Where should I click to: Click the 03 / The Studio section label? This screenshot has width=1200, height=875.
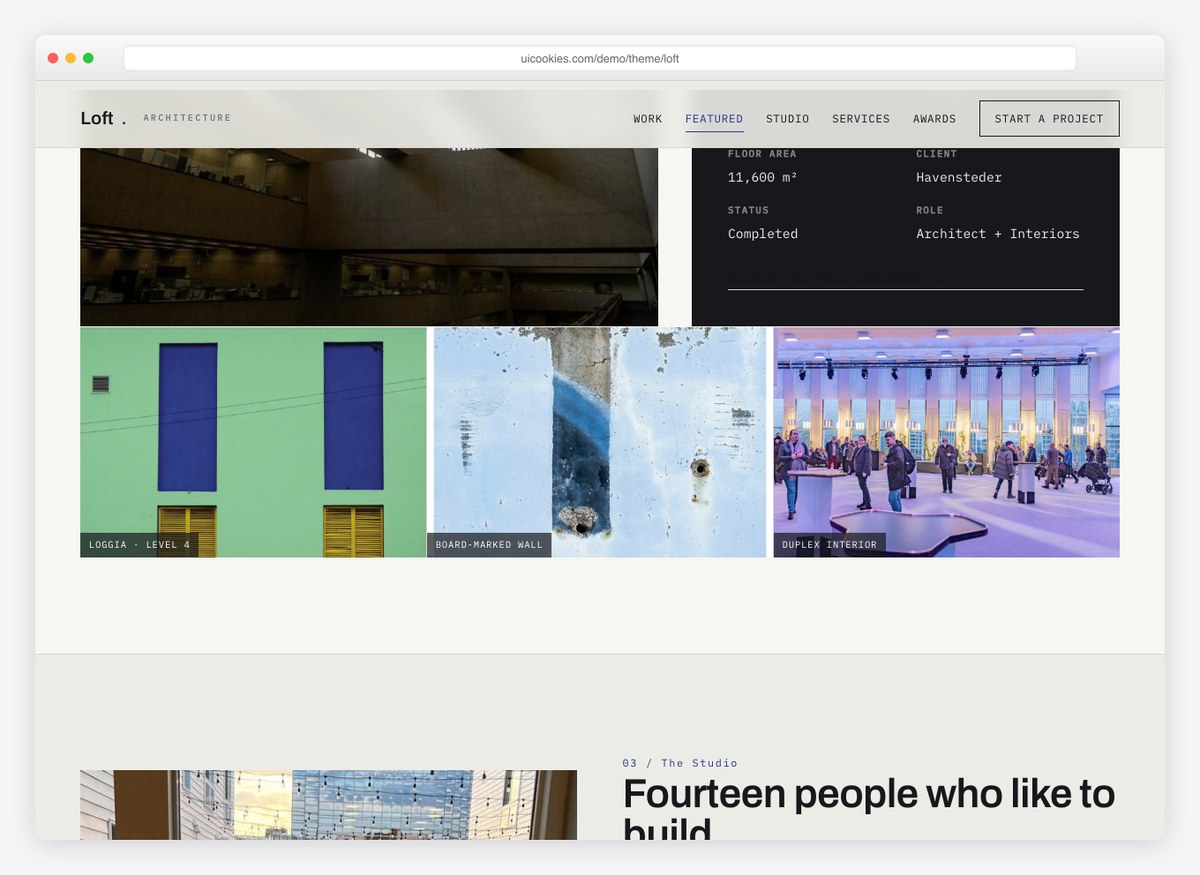(680, 763)
